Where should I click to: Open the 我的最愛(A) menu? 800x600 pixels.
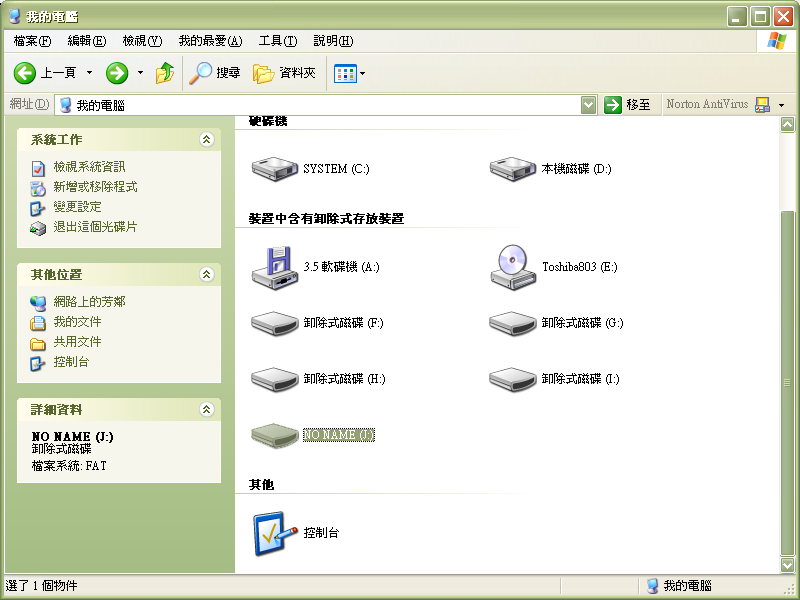[210, 41]
